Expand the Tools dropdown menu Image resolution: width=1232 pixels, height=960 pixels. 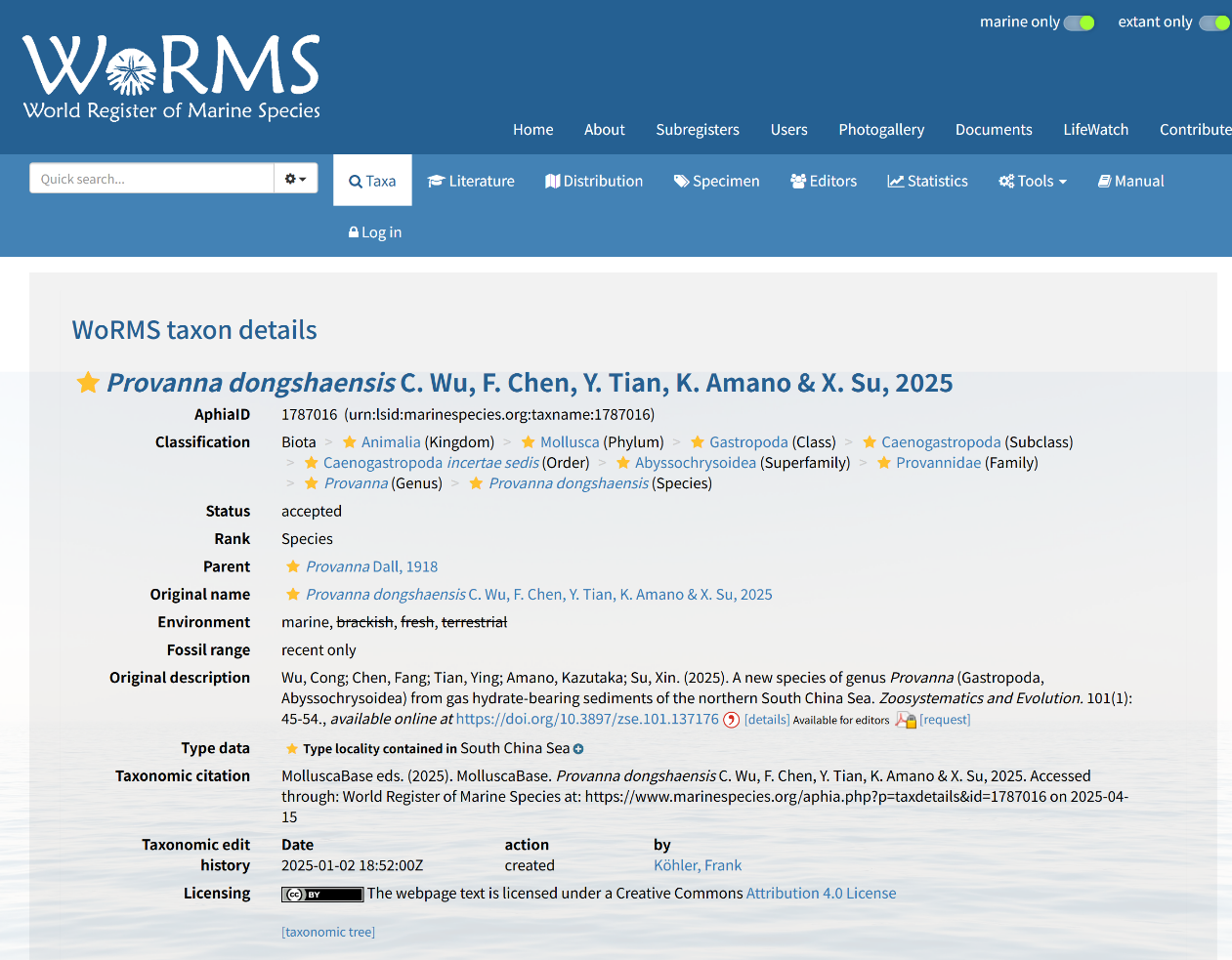coord(1033,181)
